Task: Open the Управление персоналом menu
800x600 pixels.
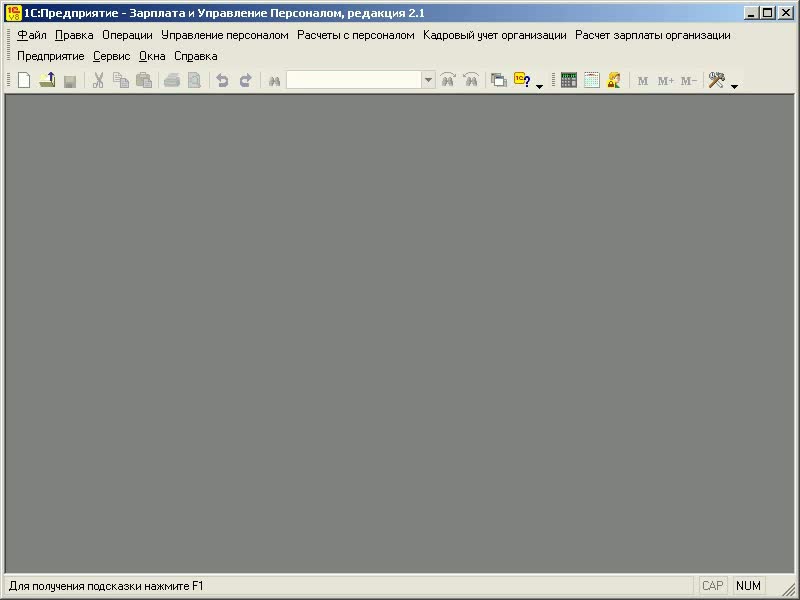Action: click(224, 35)
